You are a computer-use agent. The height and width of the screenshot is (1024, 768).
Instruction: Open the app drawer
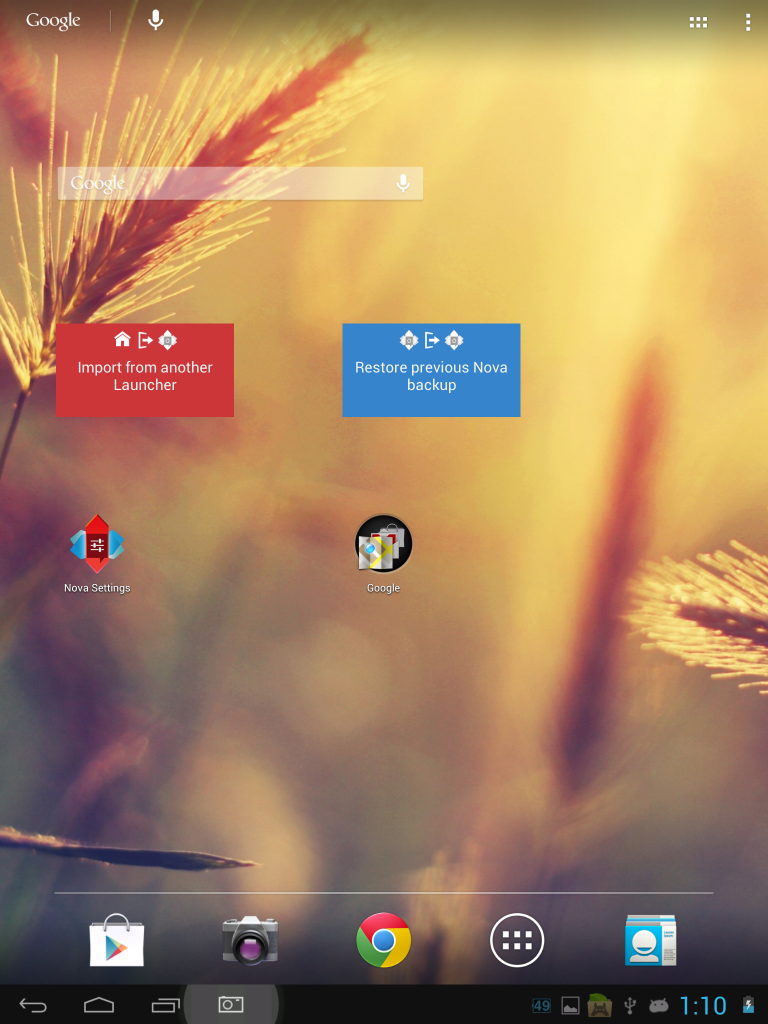coord(517,941)
